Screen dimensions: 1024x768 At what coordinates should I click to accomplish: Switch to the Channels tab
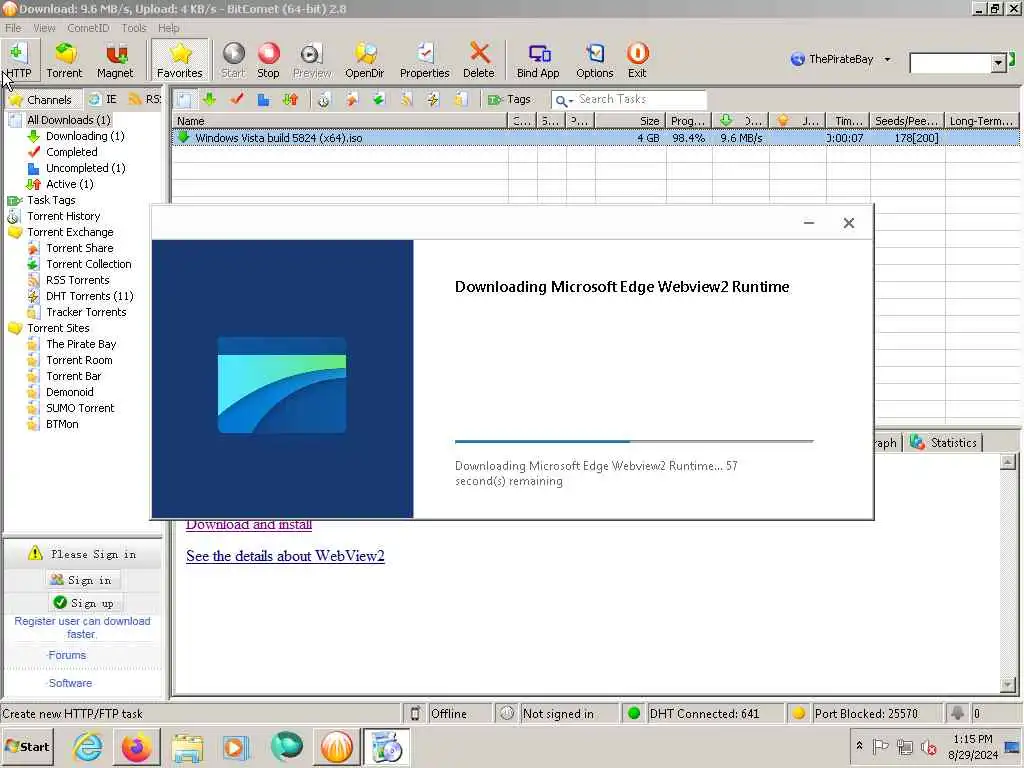click(x=42, y=99)
